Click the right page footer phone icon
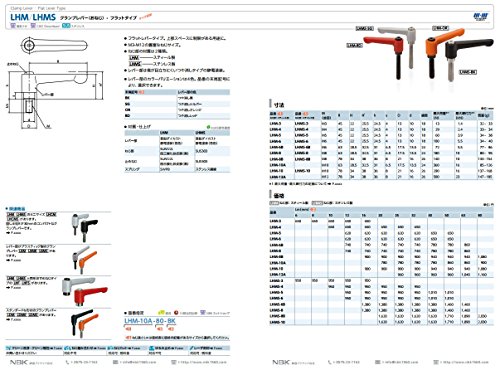 [330, 362]
